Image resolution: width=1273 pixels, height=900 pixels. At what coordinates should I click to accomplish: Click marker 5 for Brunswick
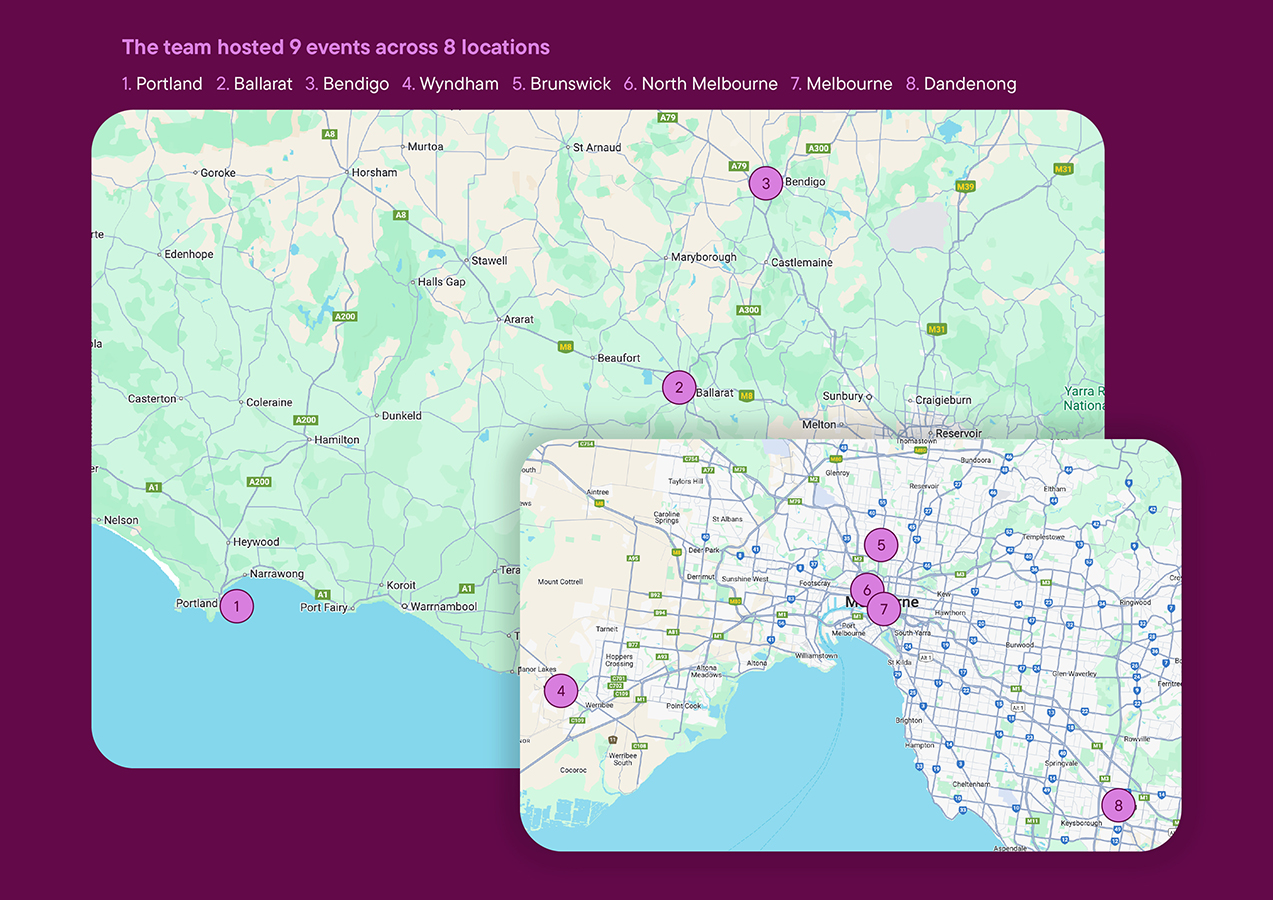click(880, 544)
